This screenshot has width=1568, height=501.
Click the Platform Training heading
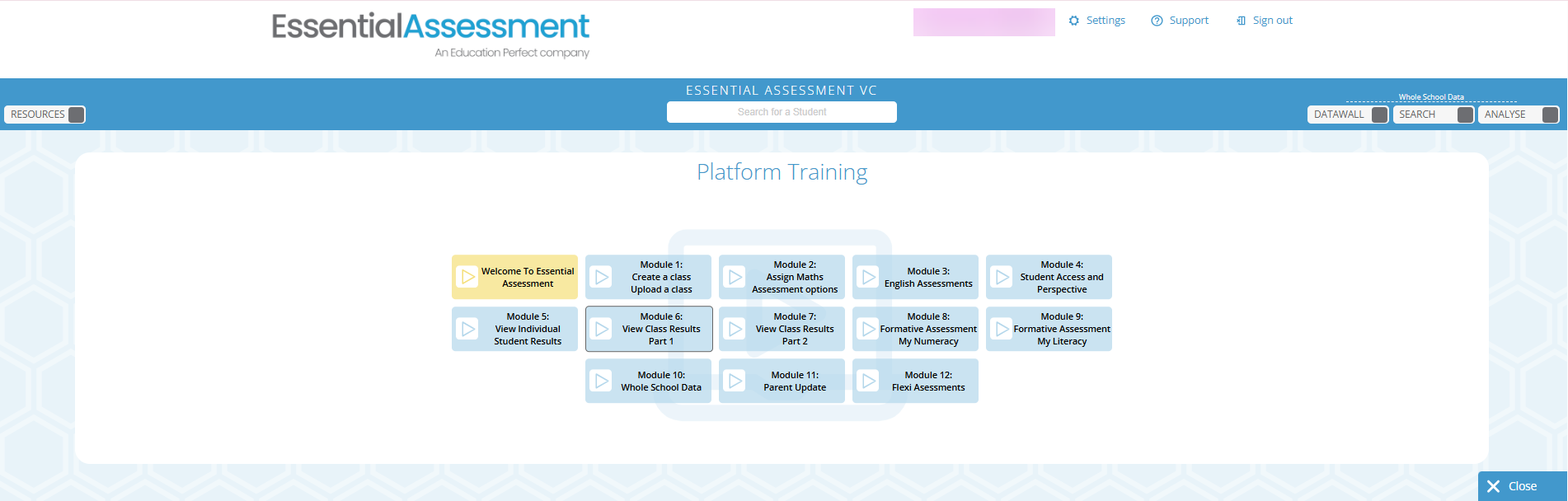click(782, 172)
